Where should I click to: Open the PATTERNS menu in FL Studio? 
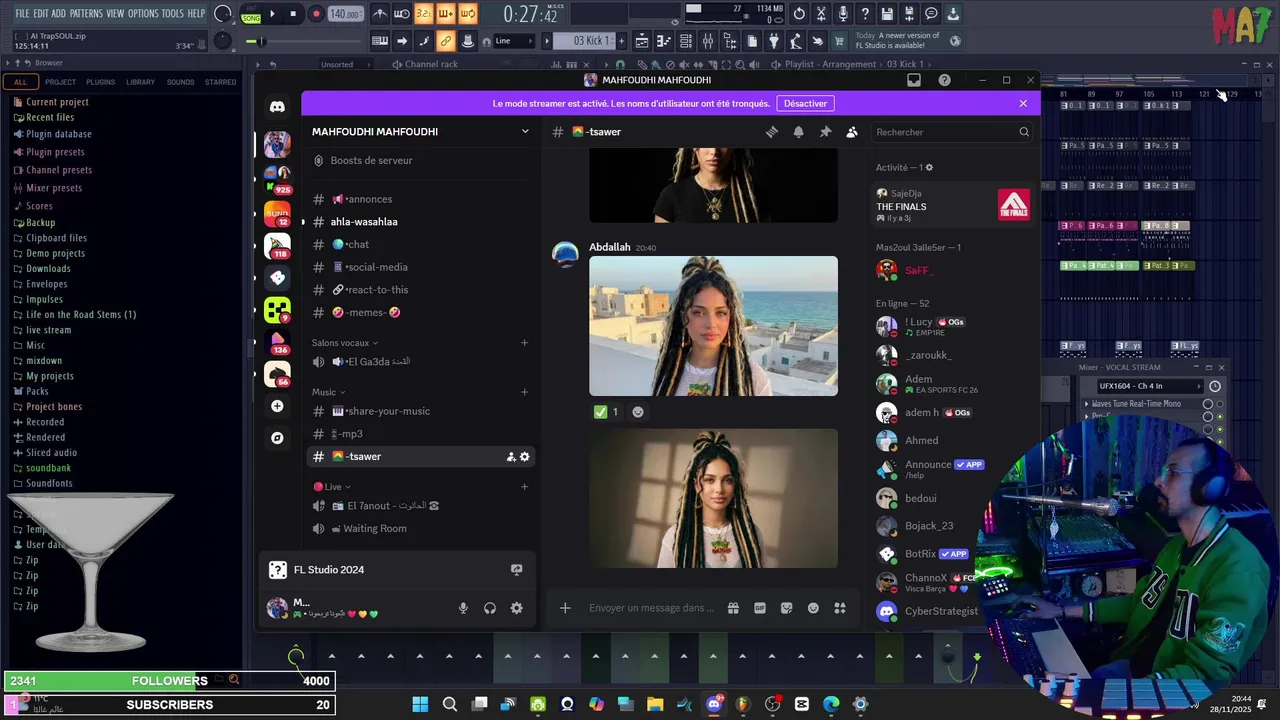point(86,14)
